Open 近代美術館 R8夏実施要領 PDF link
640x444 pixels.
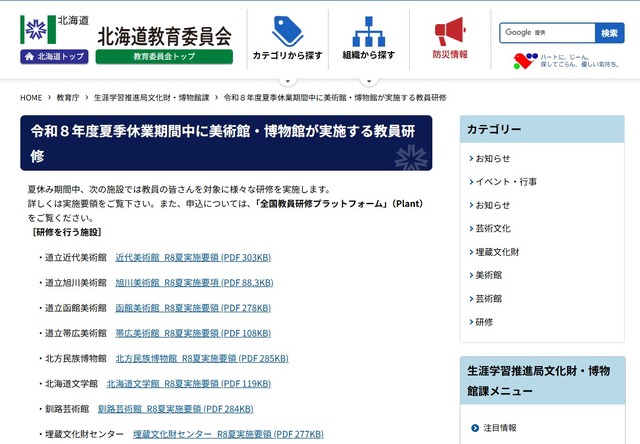pyautogui.click(x=193, y=258)
